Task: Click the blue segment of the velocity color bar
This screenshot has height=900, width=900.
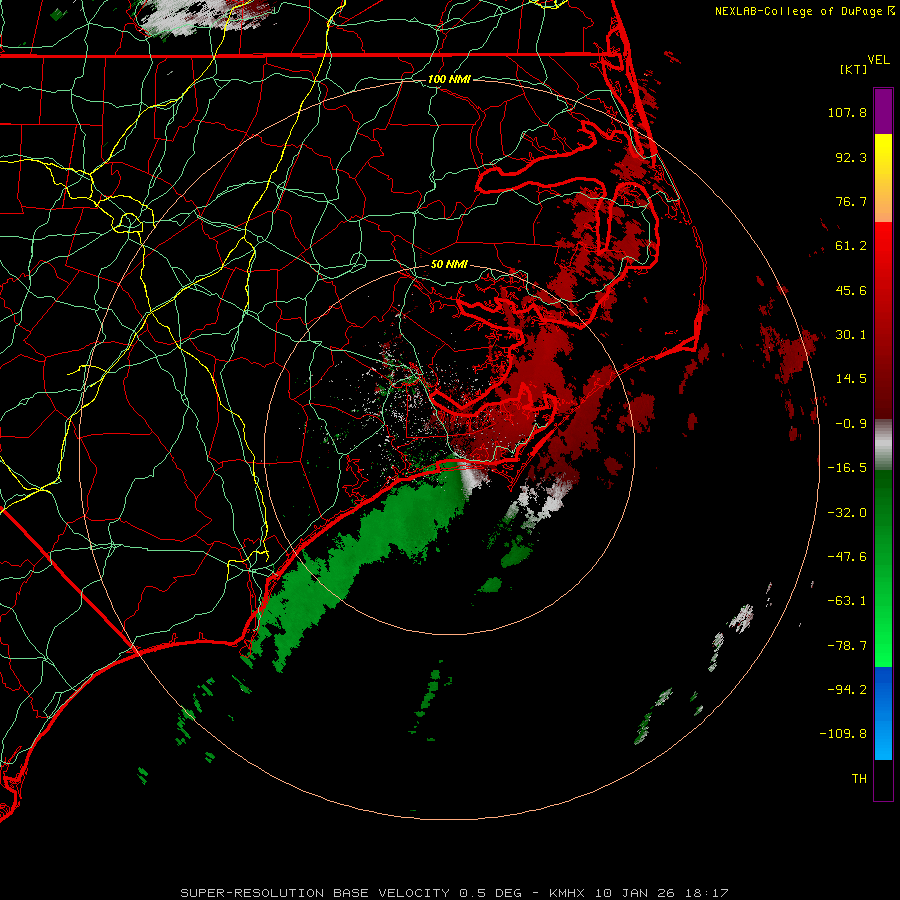Action: [x=883, y=713]
